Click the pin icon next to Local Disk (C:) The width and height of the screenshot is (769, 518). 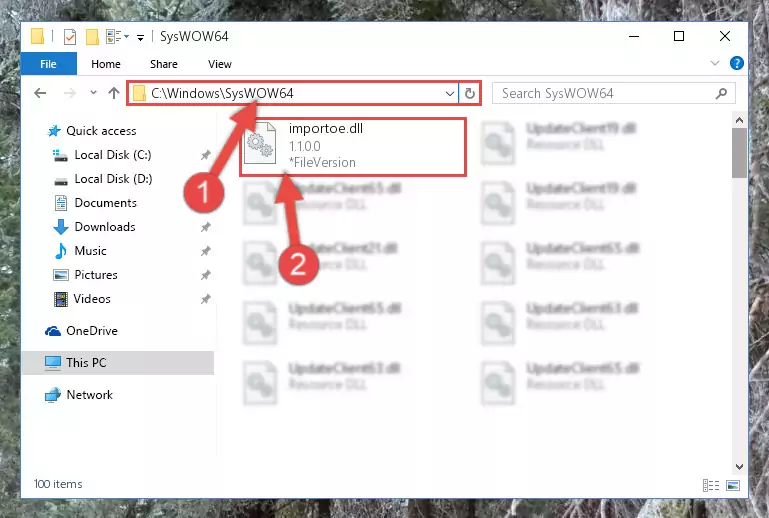[205, 155]
